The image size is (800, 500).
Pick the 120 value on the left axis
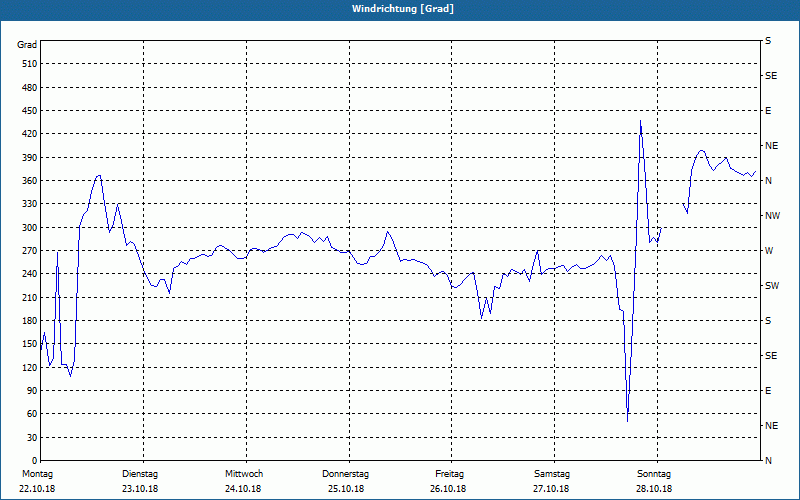coord(29,367)
